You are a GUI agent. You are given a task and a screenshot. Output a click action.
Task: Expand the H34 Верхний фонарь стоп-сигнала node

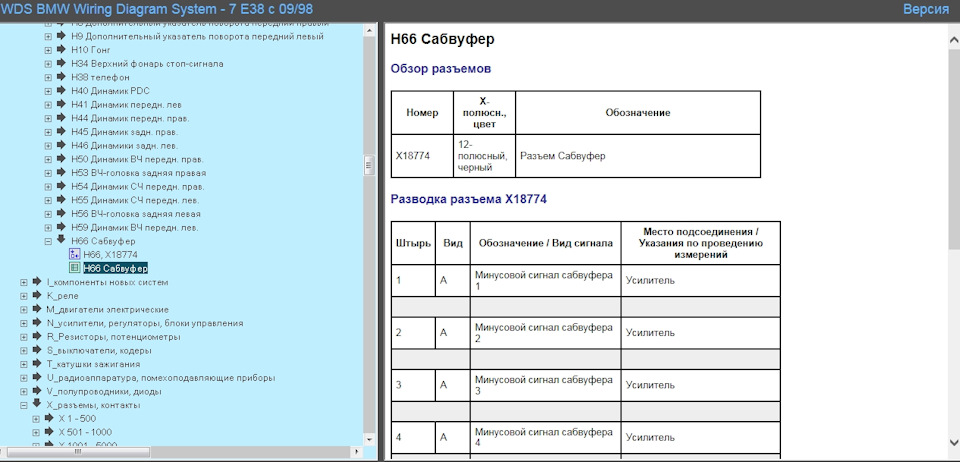48,64
